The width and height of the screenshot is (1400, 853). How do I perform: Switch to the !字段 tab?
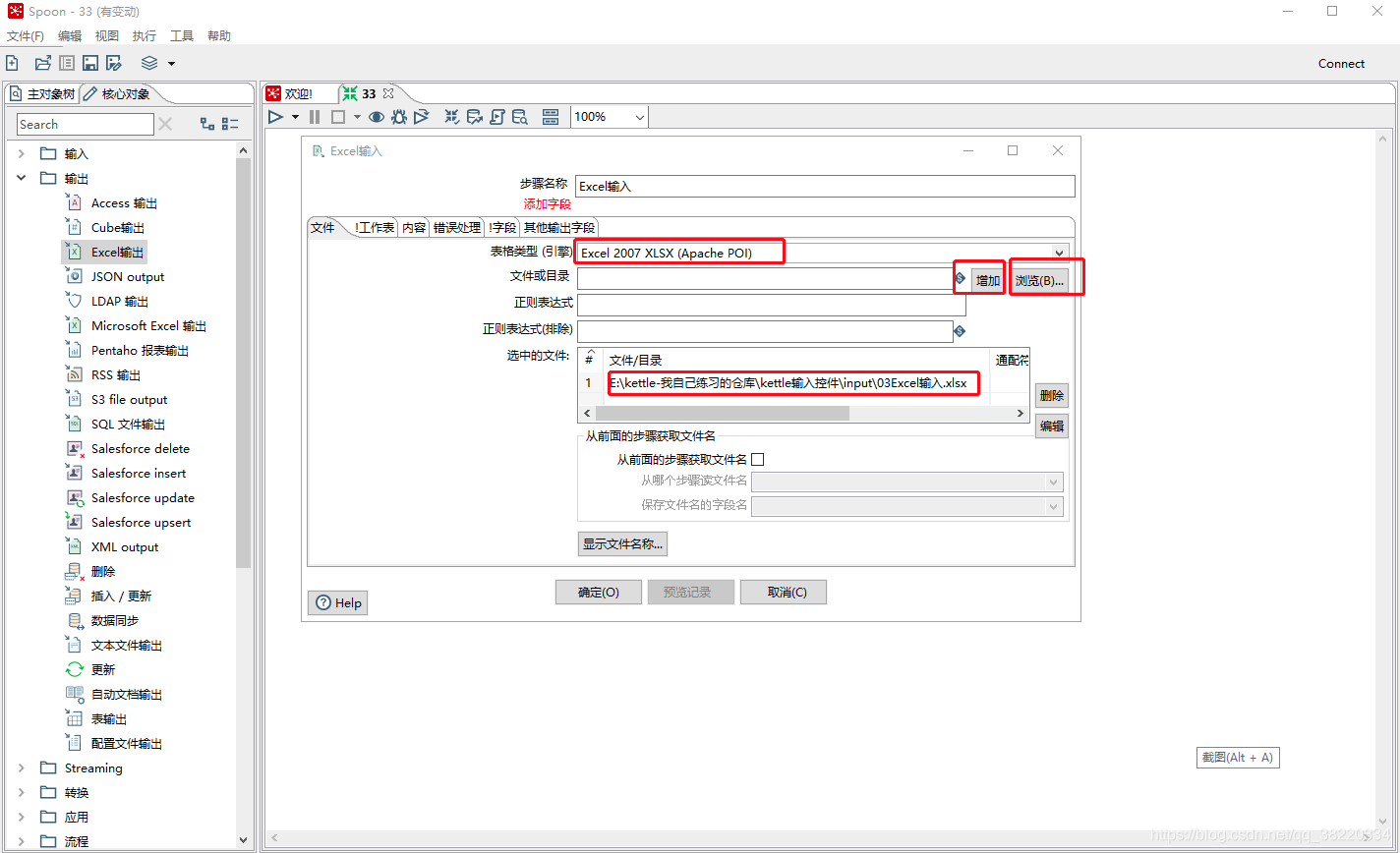click(502, 227)
